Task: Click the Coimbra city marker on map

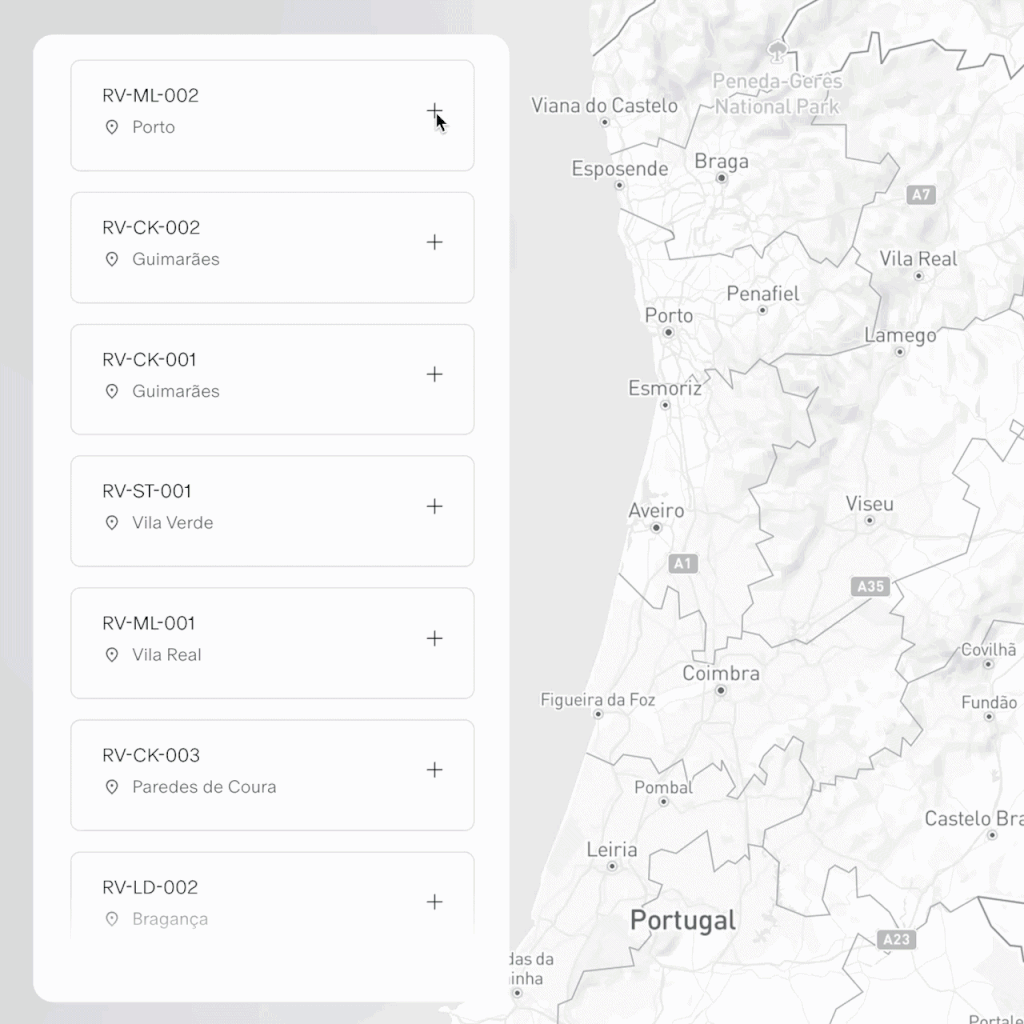Action: pyautogui.click(x=720, y=690)
